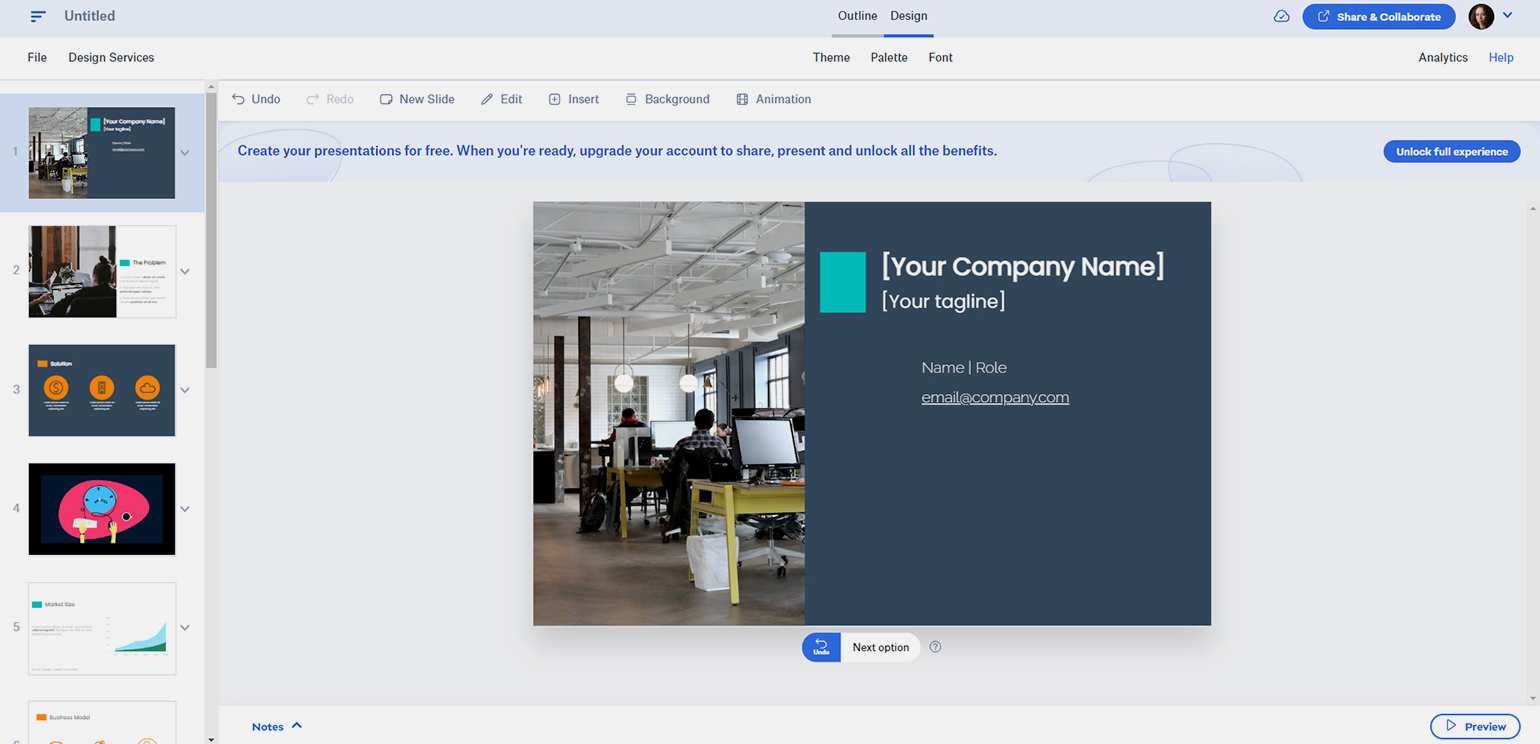Click the help question mark beside Next option
This screenshot has height=744, width=1540.
tap(935, 647)
